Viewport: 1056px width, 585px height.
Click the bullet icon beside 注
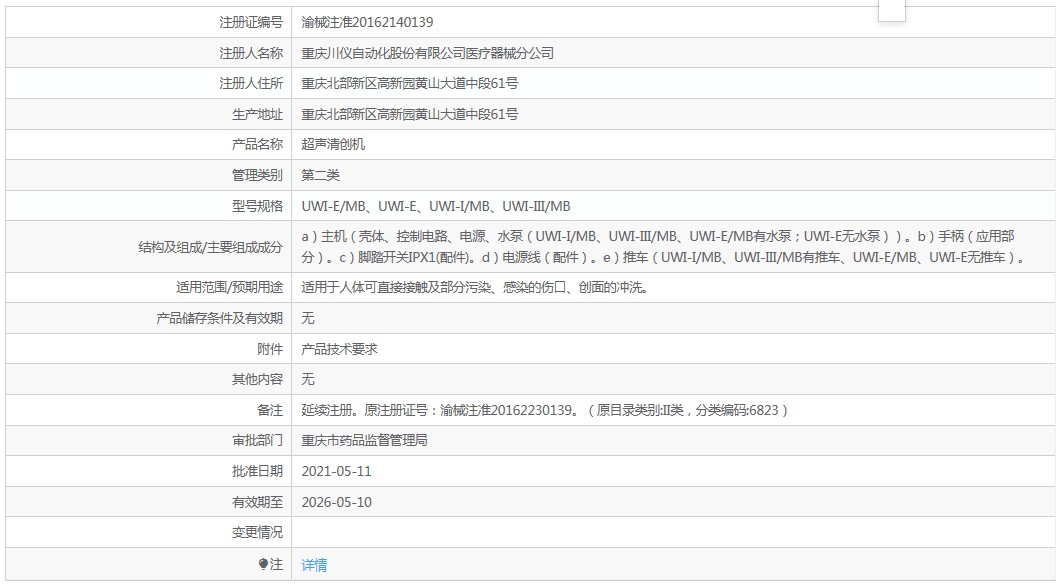pos(263,564)
